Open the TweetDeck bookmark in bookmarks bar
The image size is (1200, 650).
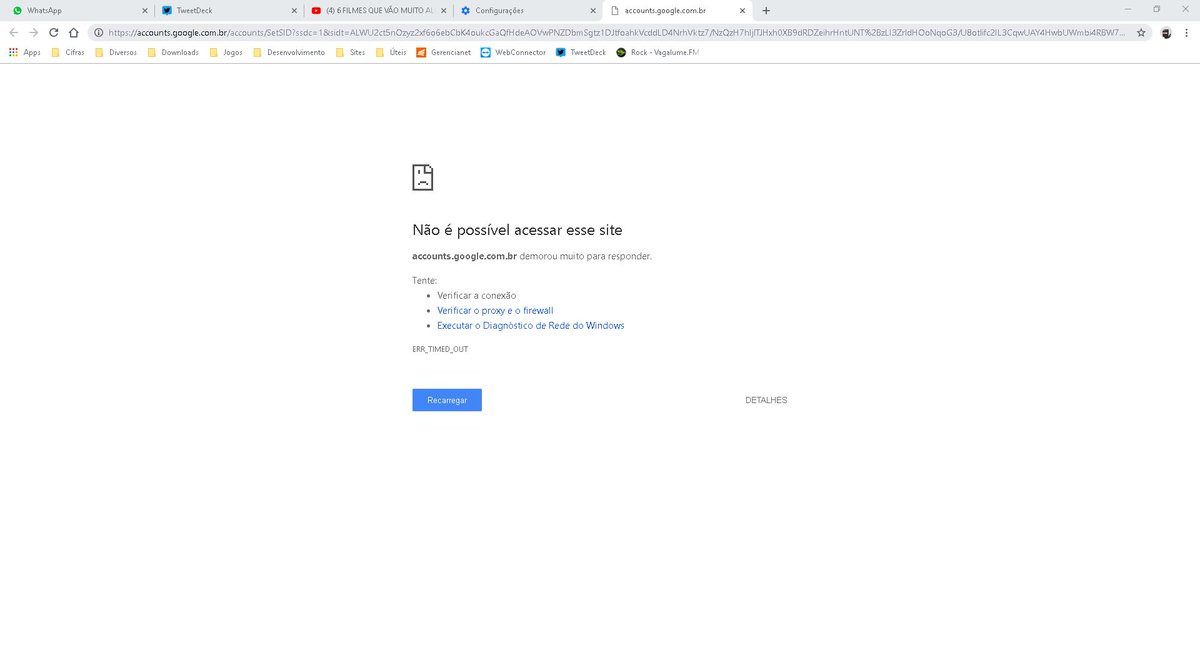(581, 52)
